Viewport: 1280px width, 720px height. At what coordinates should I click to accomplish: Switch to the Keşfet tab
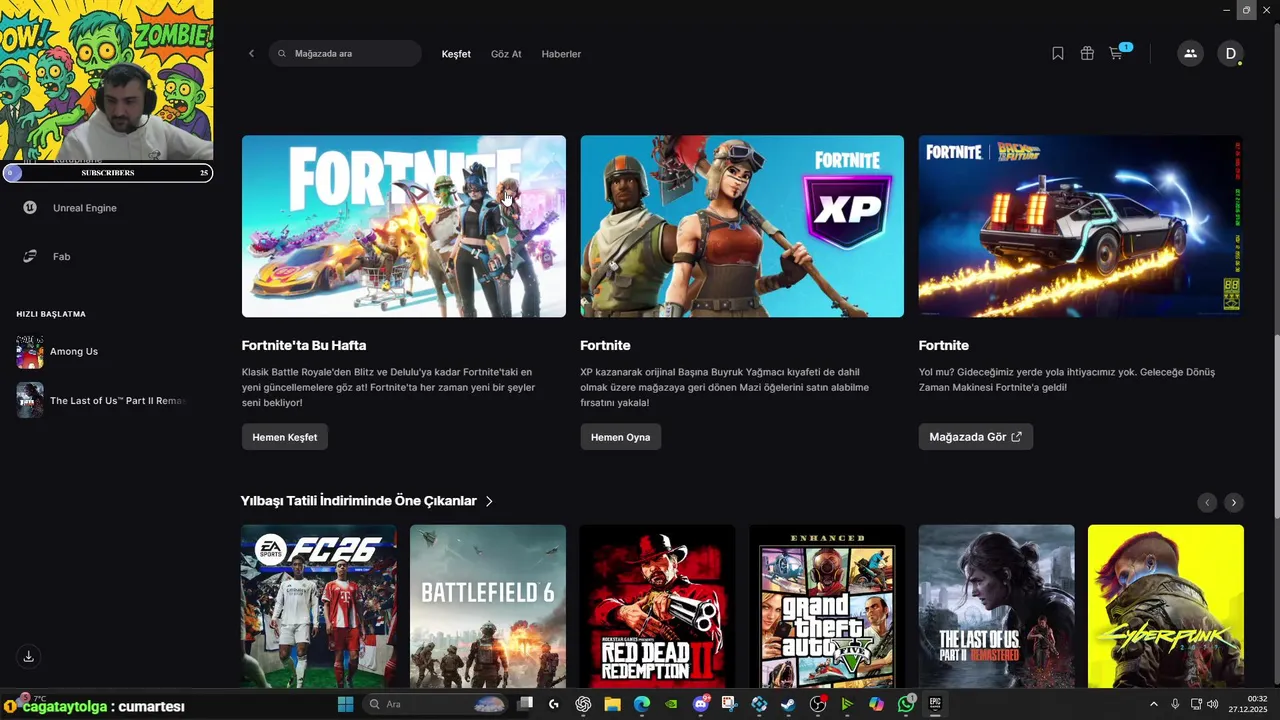(x=456, y=54)
